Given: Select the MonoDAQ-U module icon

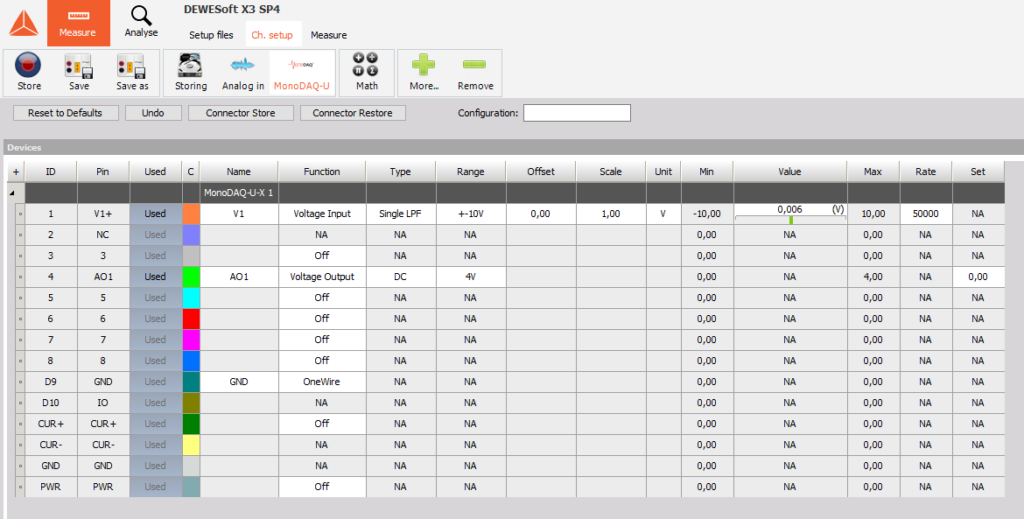Looking at the screenshot, I should [302, 66].
